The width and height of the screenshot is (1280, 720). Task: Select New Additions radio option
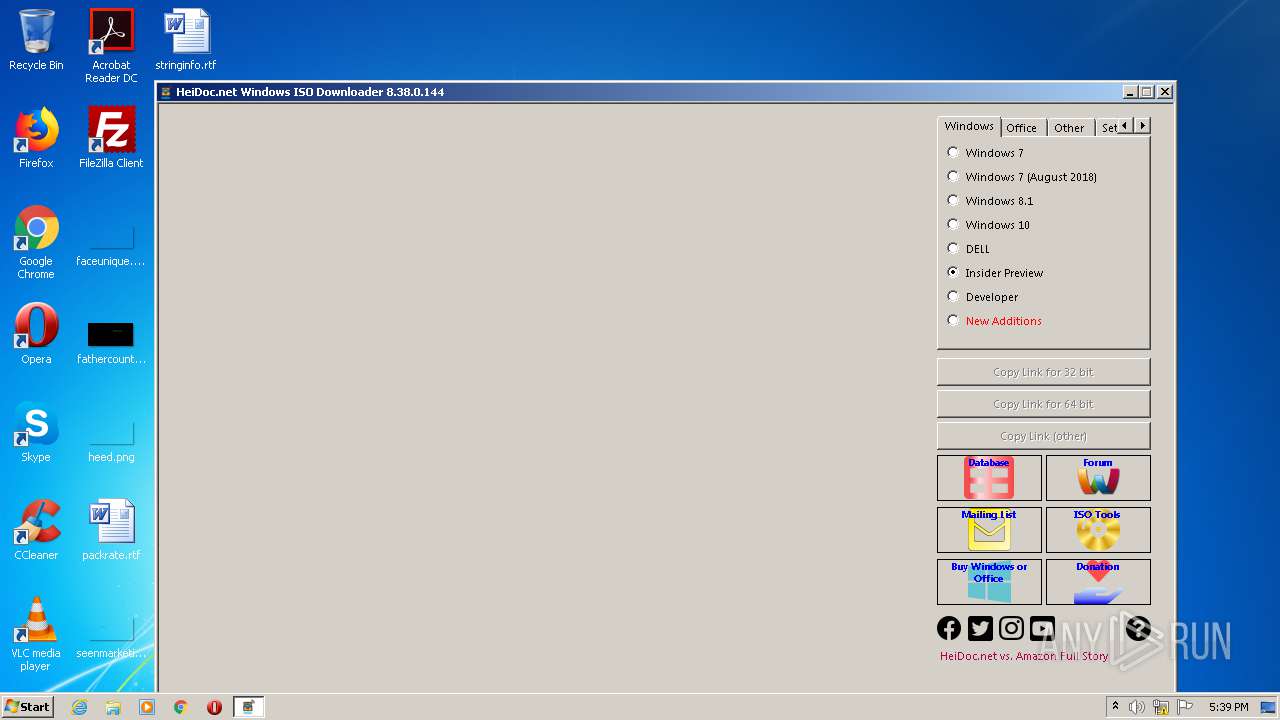[995, 321]
